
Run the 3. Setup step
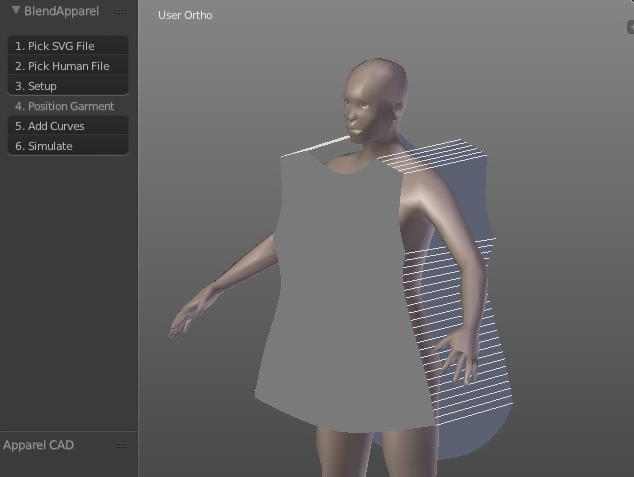pyautogui.click(x=68, y=86)
